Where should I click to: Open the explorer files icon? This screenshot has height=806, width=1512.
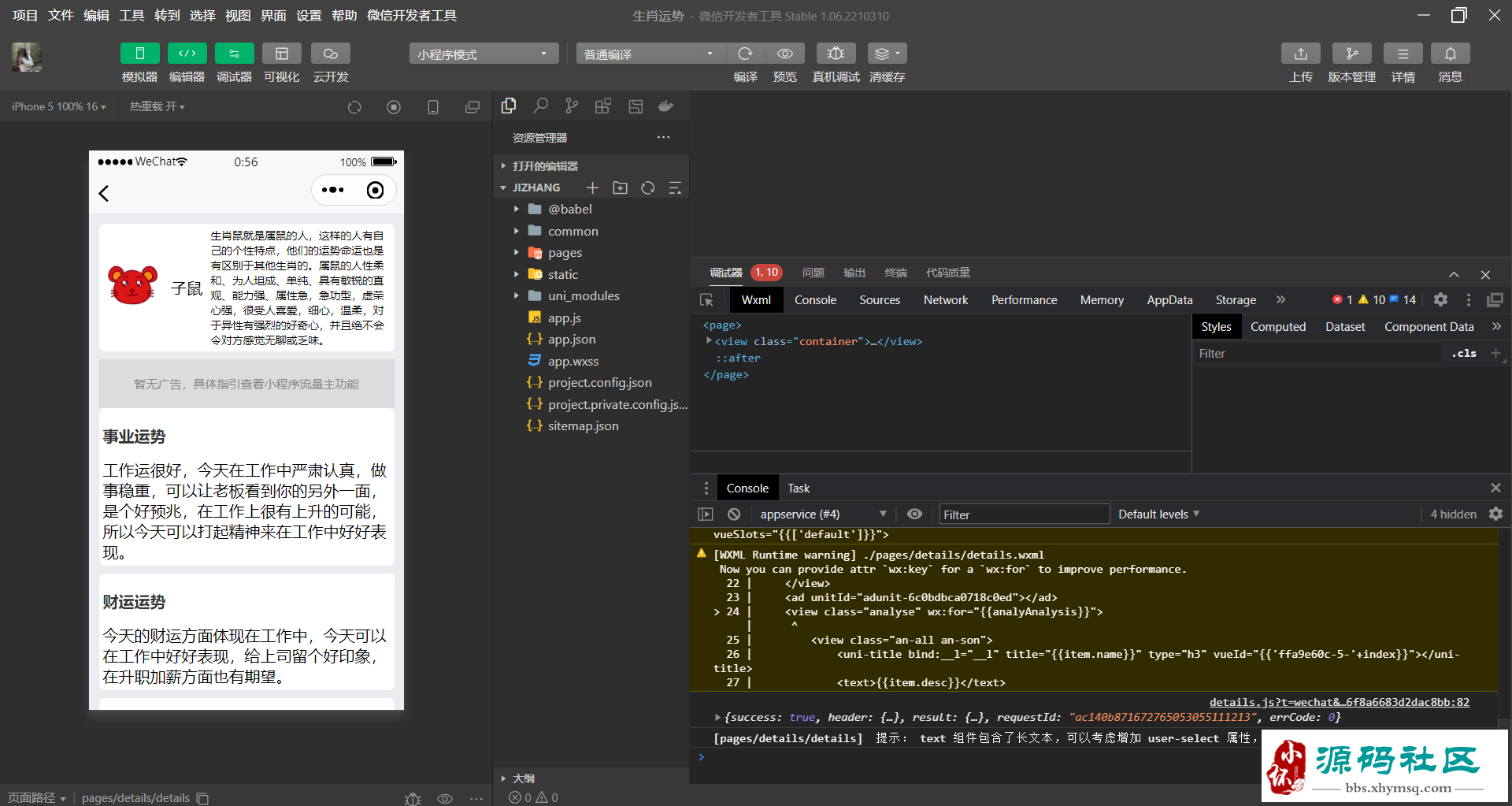tap(509, 106)
